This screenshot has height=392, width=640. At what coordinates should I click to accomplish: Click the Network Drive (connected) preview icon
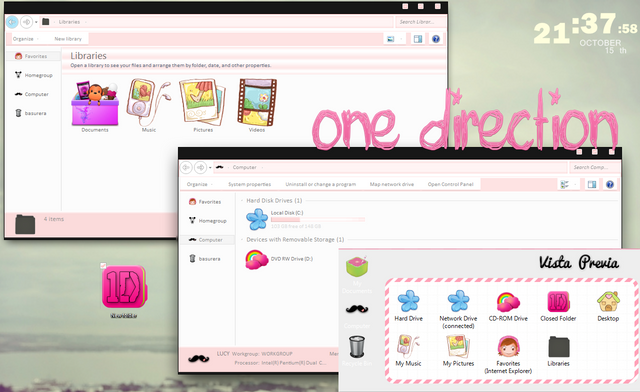pos(458,301)
